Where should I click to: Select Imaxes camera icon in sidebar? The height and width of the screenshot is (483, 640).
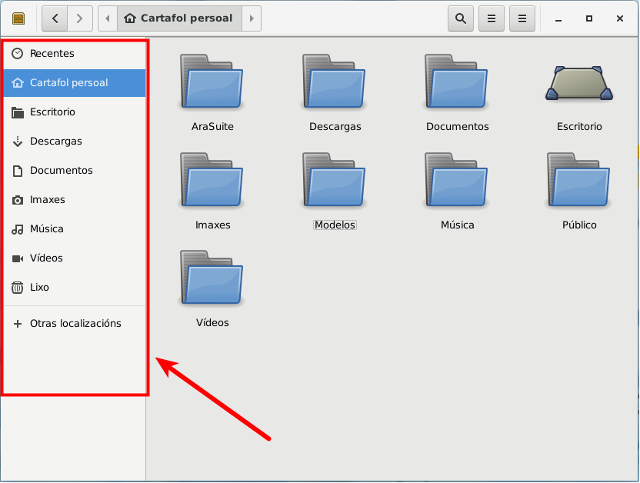pyautogui.click(x=17, y=200)
